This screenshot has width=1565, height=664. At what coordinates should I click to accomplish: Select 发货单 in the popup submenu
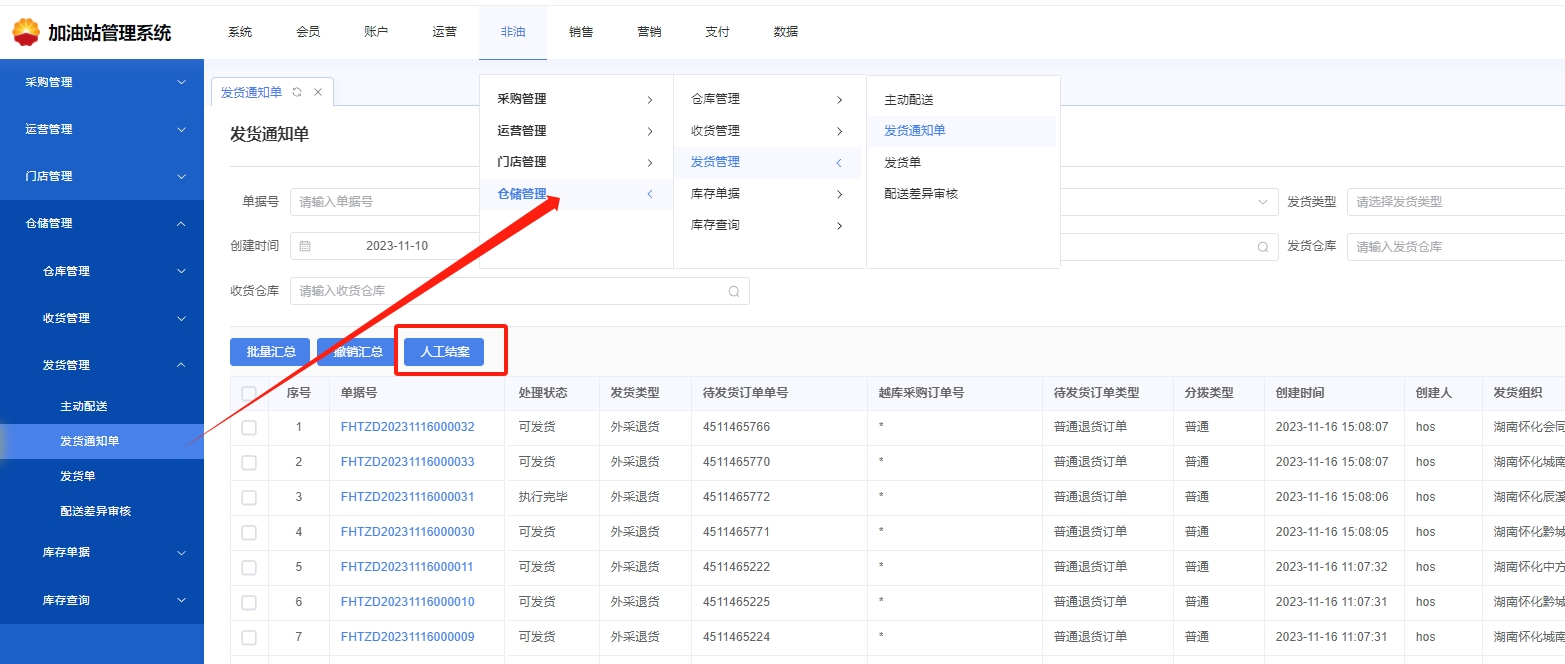[x=903, y=162]
